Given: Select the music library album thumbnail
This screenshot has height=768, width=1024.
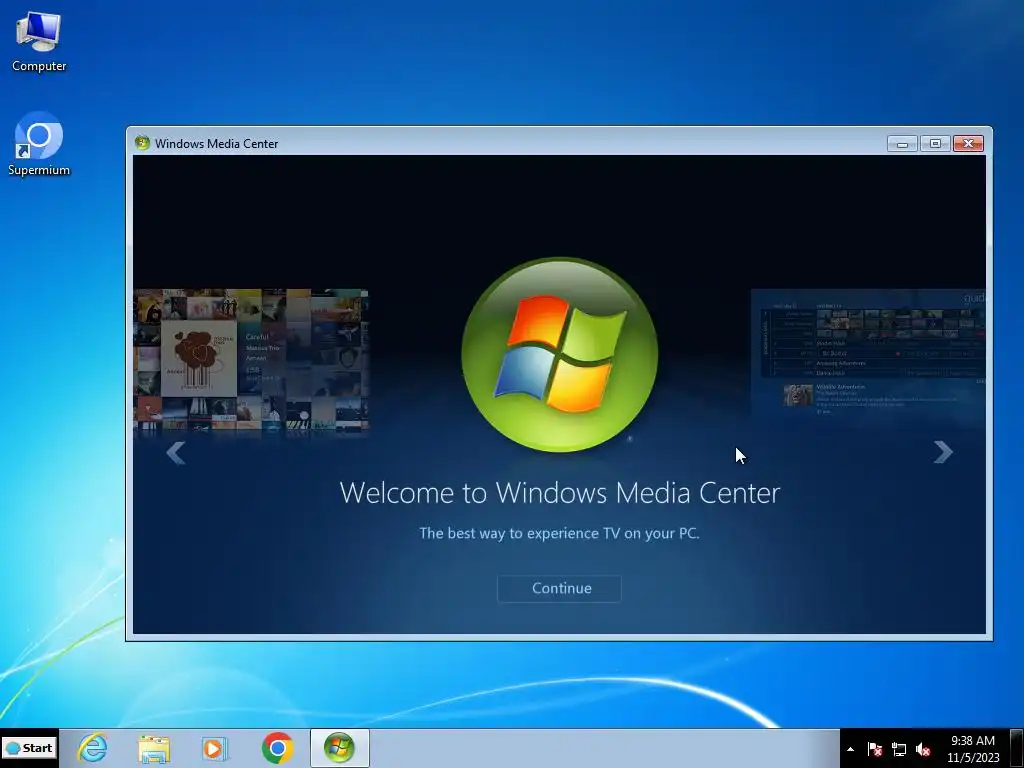Looking at the screenshot, I should [x=251, y=361].
